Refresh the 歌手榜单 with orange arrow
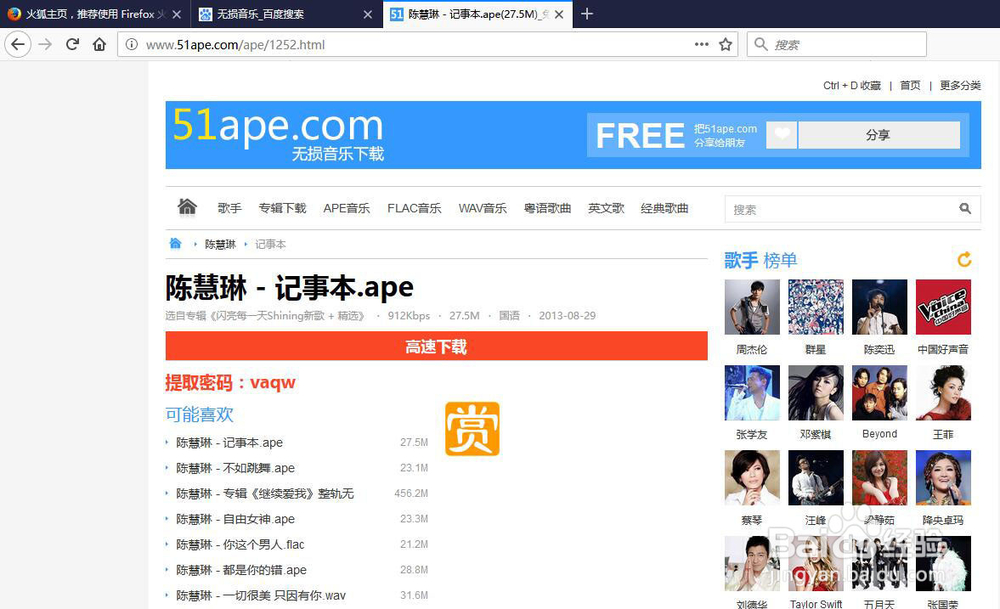 coord(964,260)
